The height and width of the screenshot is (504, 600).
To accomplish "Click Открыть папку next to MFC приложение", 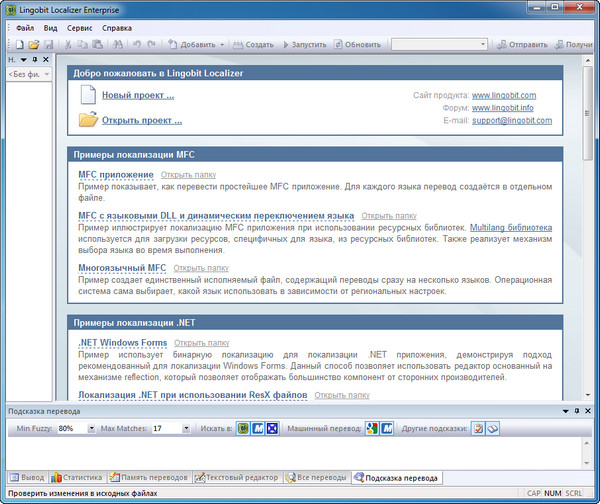I will tap(188, 175).
